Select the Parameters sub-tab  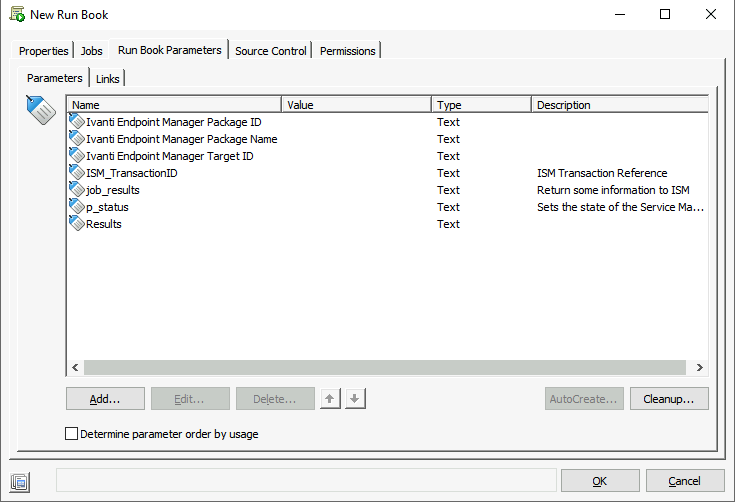coord(54,78)
